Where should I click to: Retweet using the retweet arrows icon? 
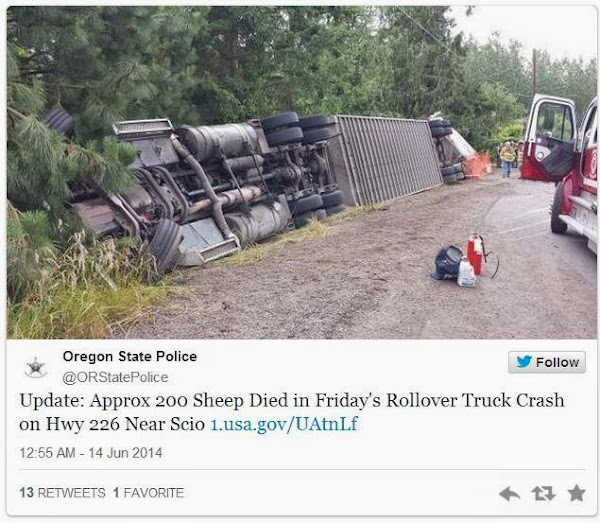pyautogui.click(x=543, y=494)
